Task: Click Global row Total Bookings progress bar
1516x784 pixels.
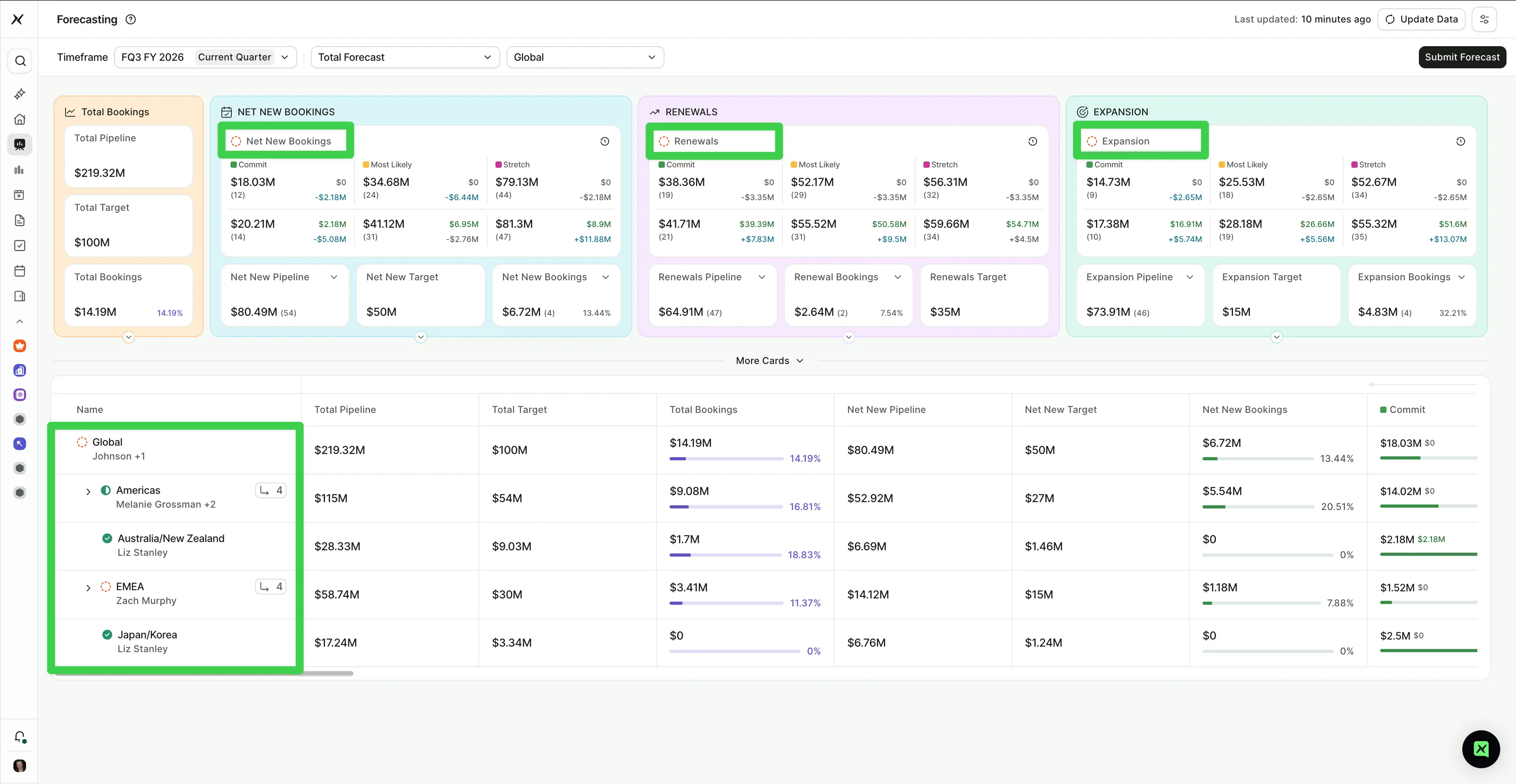Action: click(x=726, y=458)
